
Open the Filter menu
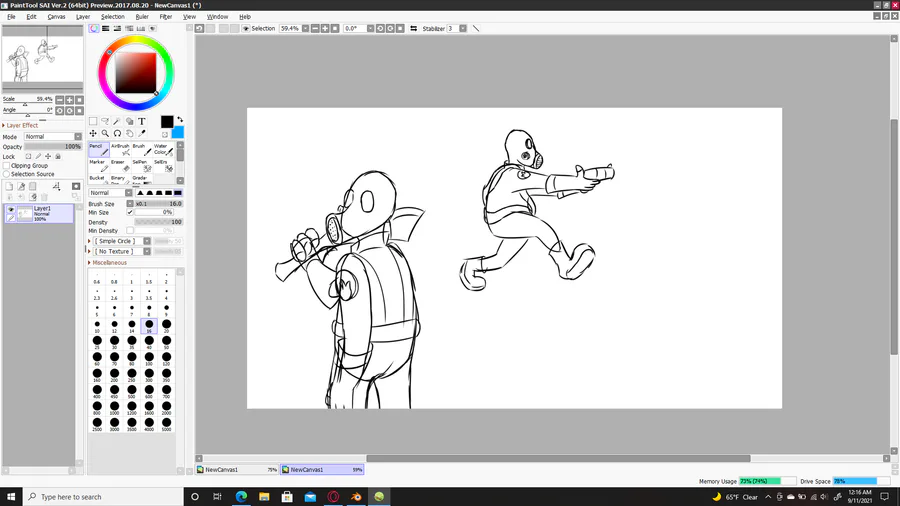click(165, 17)
